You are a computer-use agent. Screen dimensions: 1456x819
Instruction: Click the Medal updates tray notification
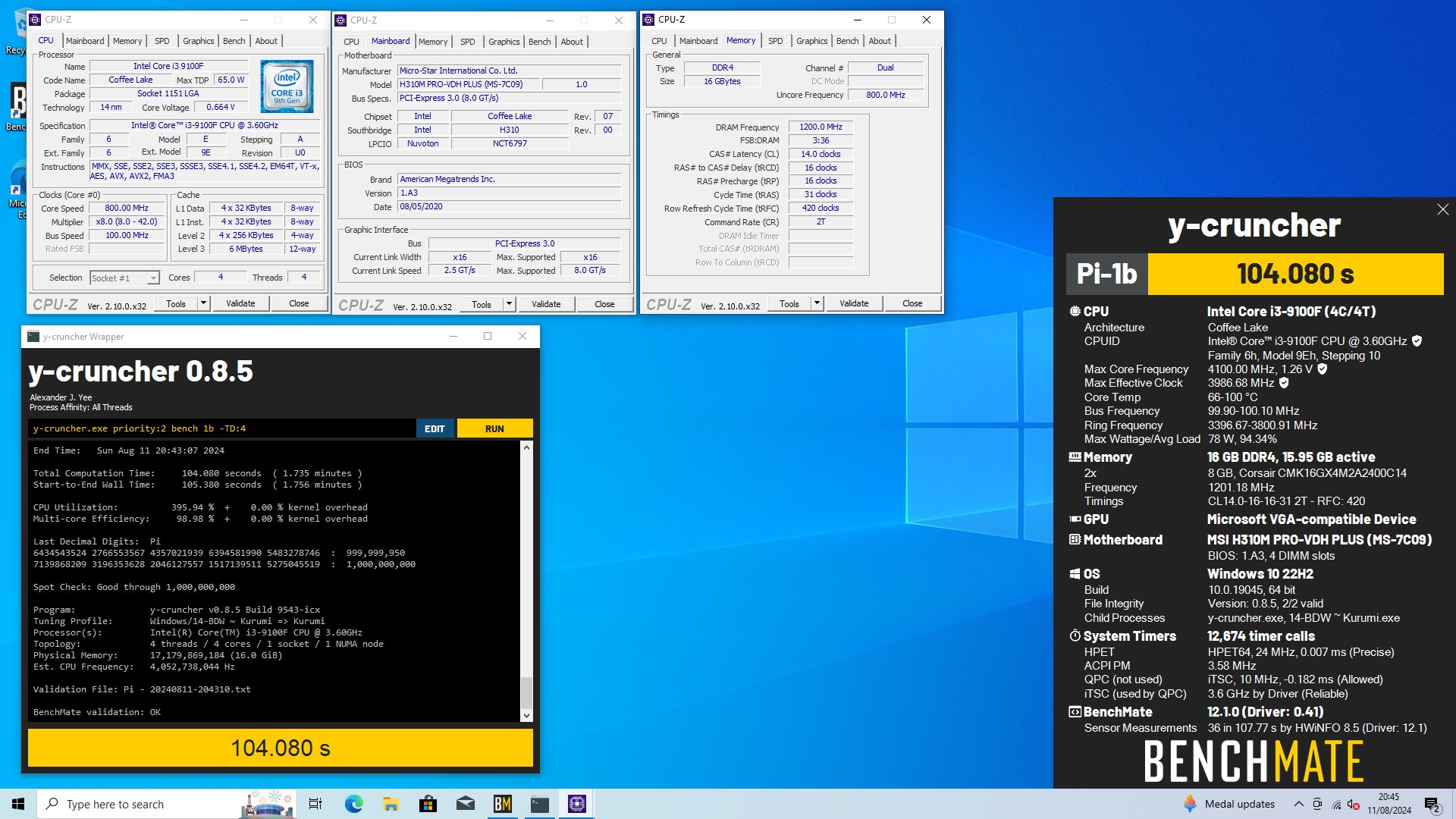(x=1229, y=804)
